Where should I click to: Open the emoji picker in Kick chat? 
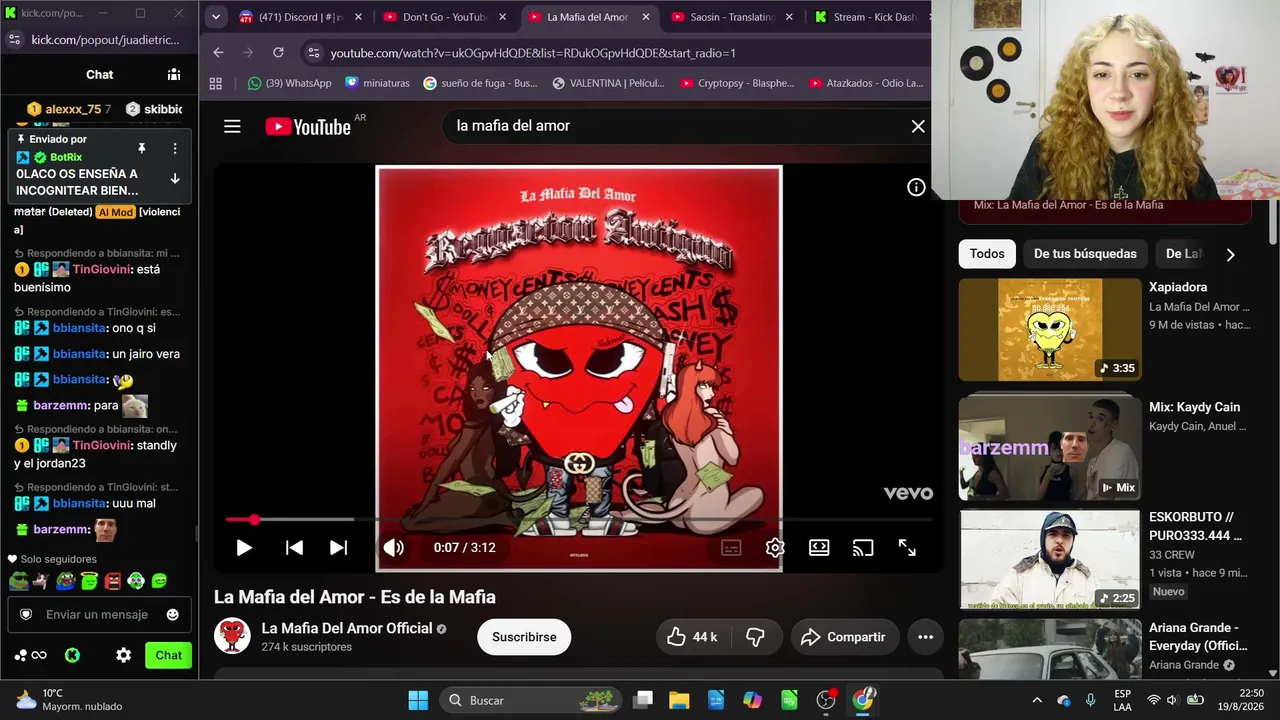pyautogui.click(x=173, y=614)
